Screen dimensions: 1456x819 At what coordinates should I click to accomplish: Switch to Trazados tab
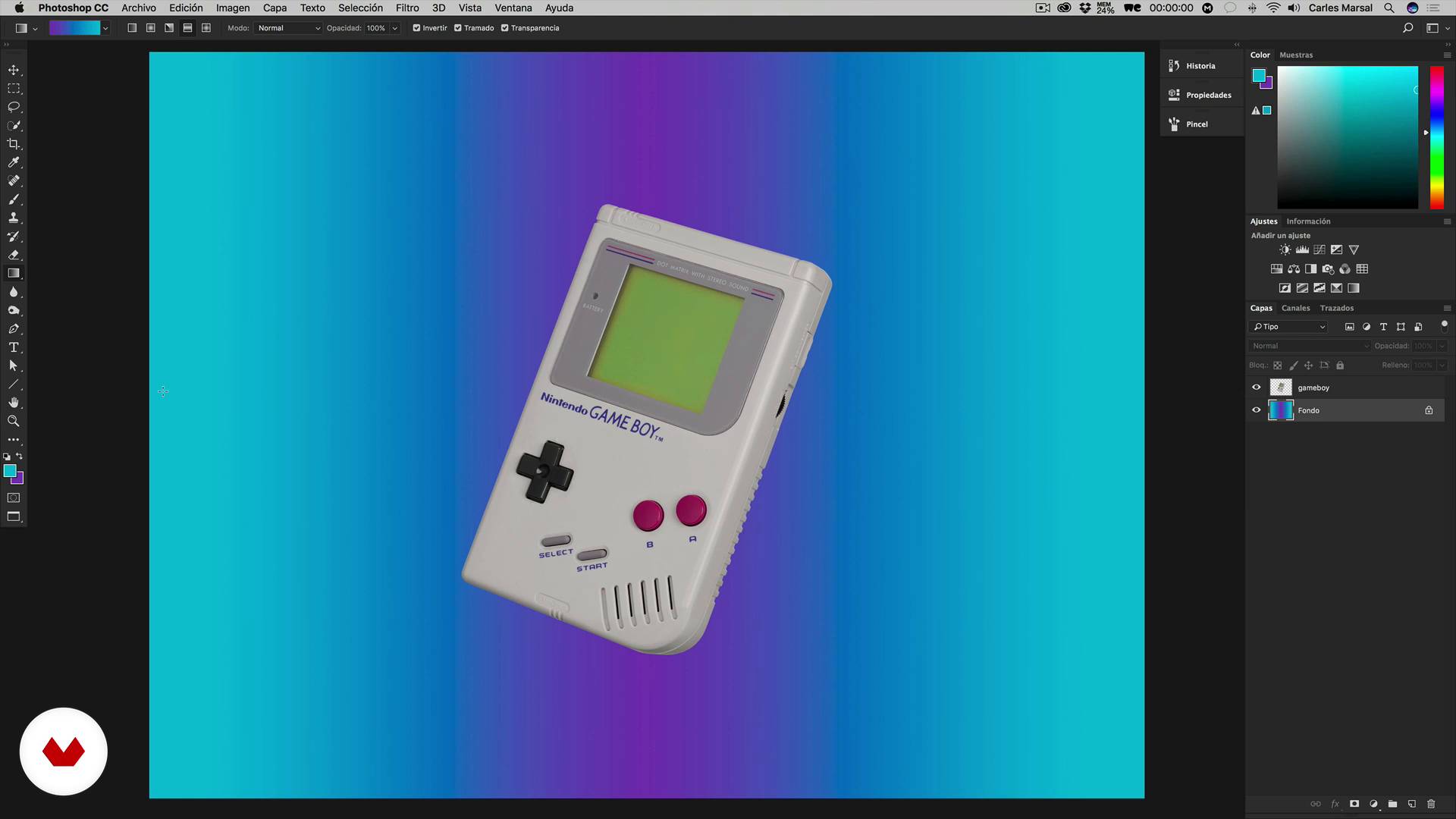pyautogui.click(x=1336, y=309)
